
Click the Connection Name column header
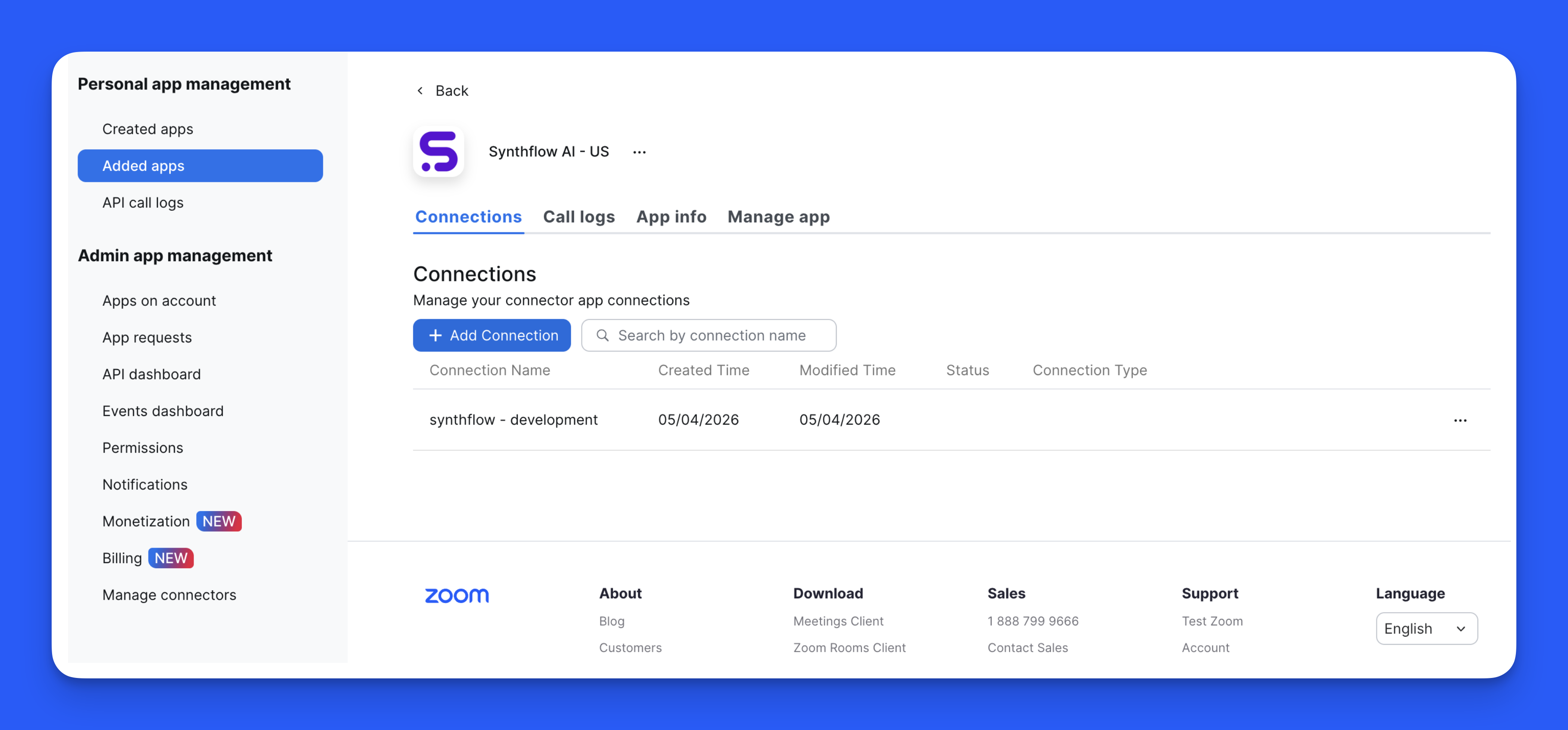[489, 370]
